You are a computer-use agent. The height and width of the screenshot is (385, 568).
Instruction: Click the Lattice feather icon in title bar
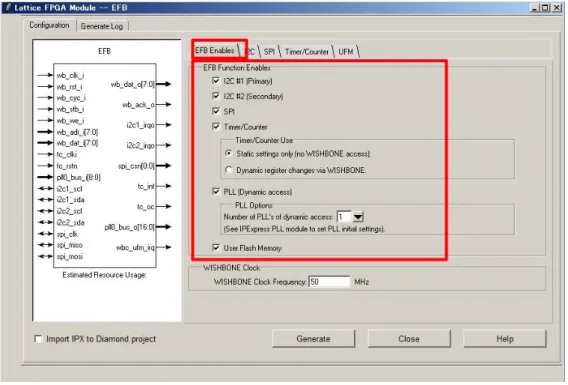[x=8, y=8]
